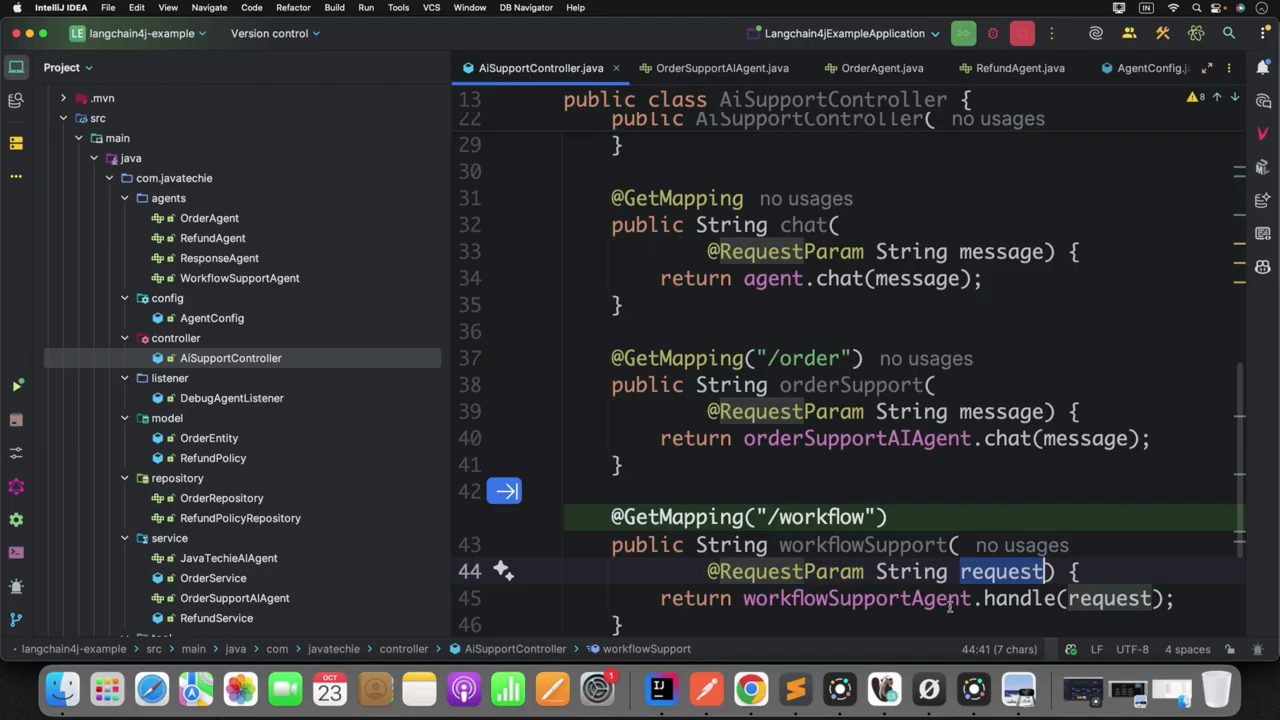Open the yellow Structure tool window icon
This screenshot has height=720, width=1280.
[16, 143]
